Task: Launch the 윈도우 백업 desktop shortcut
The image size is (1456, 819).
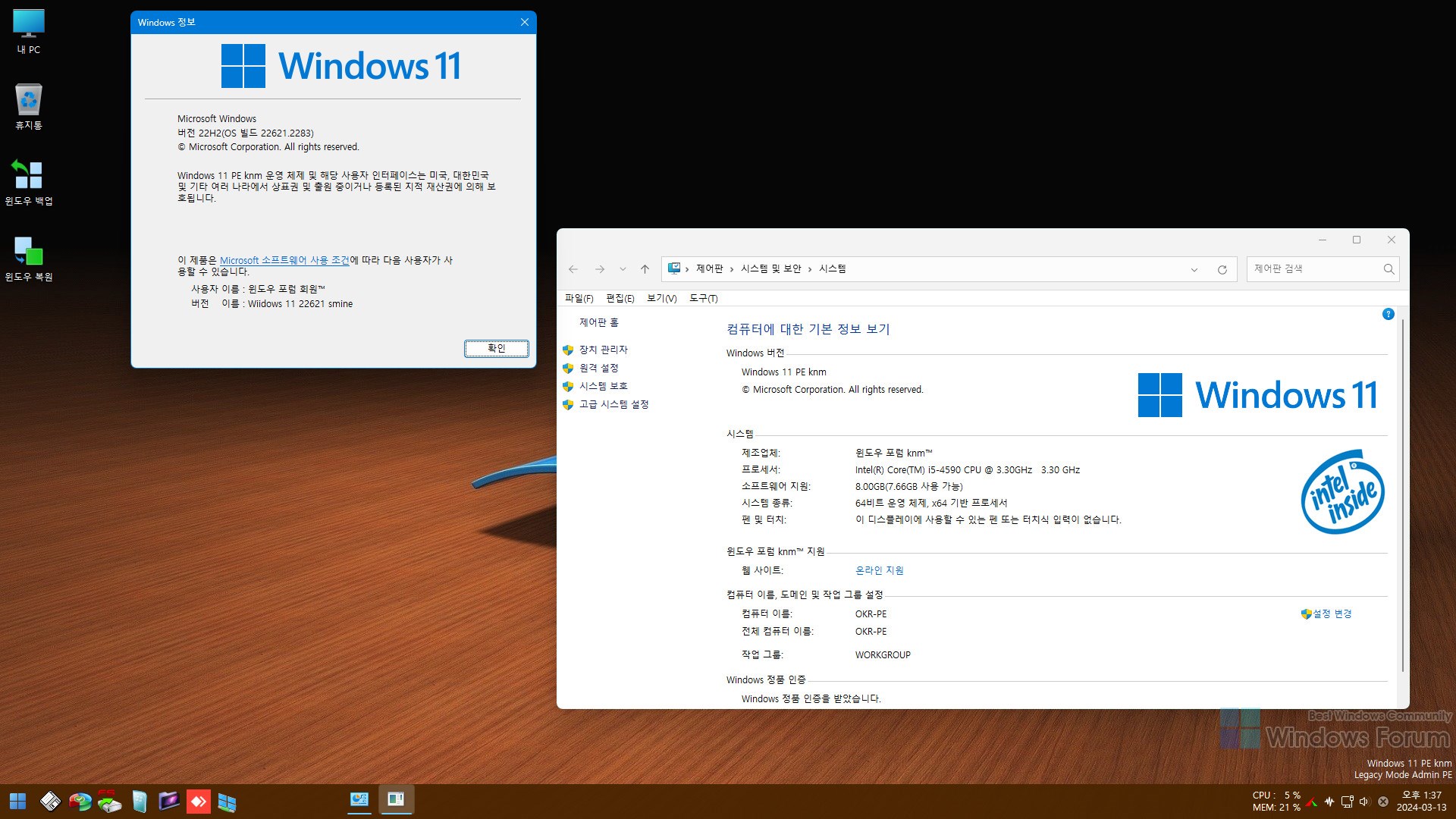Action: pyautogui.click(x=29, y=182)
